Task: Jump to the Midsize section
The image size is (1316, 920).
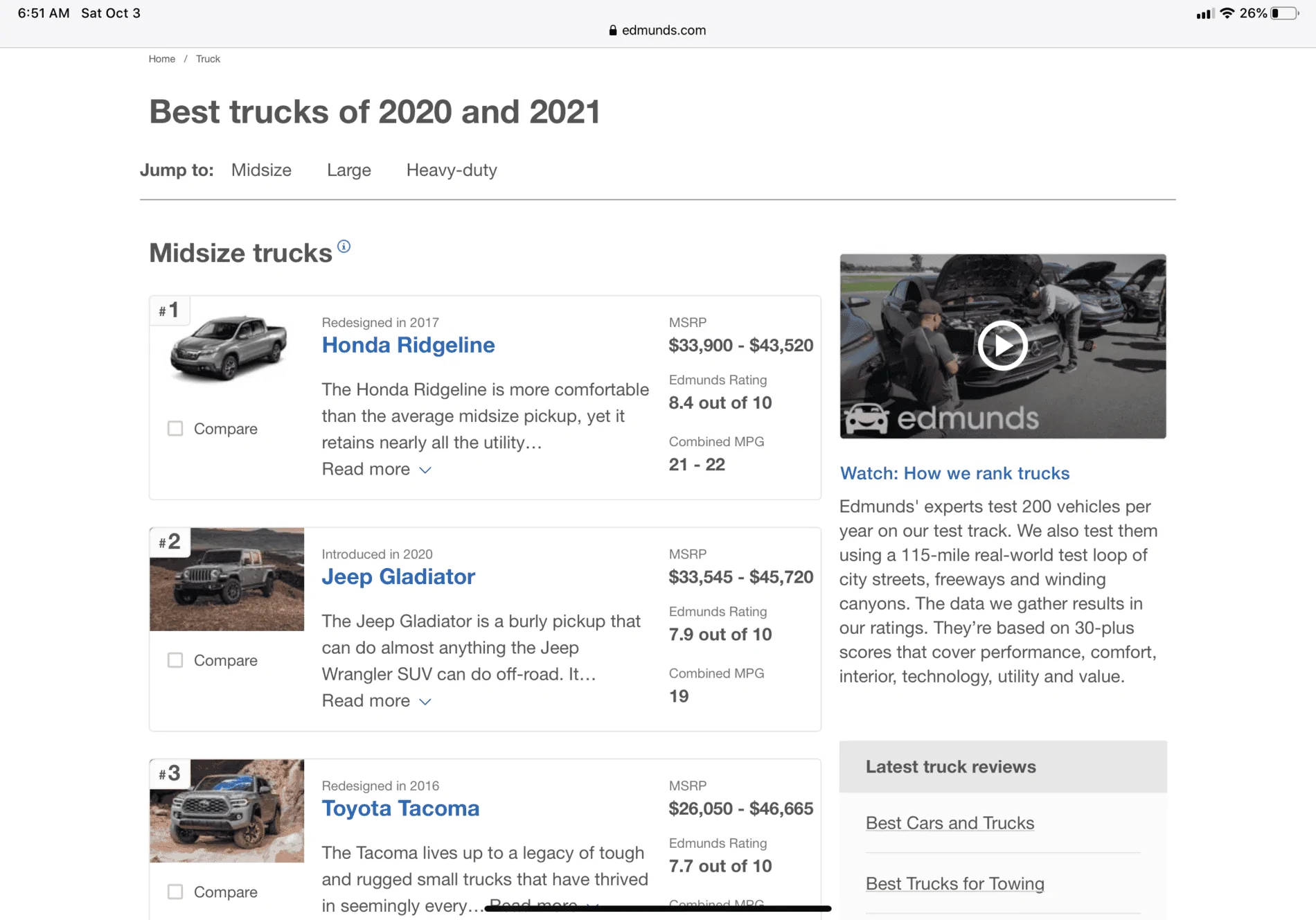Action: click(x=261, y=170)
